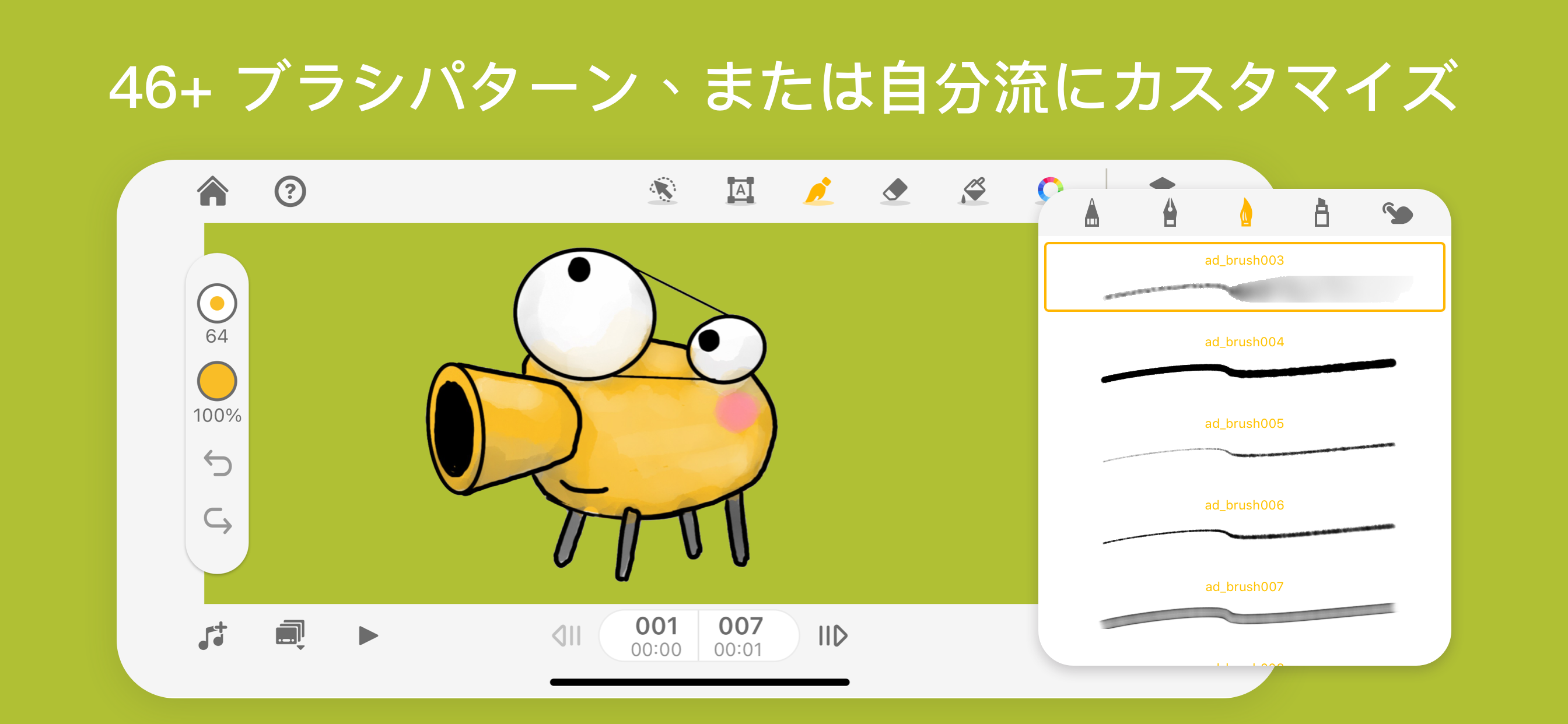Undo the last stroke
This screenshot has width=1568, height=724.
(x=218, y=463)
